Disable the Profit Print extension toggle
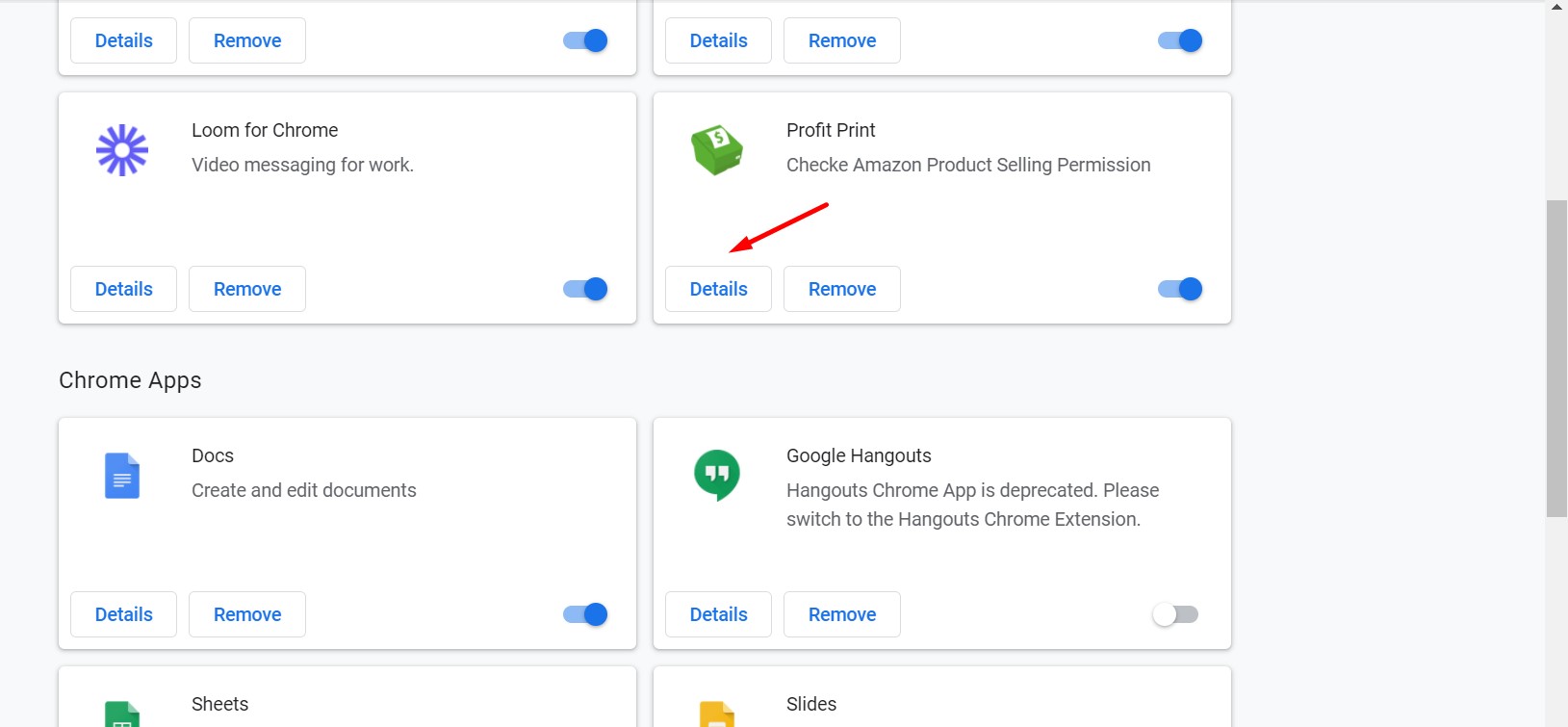The image size is (1568, 727). [1180, 289]
